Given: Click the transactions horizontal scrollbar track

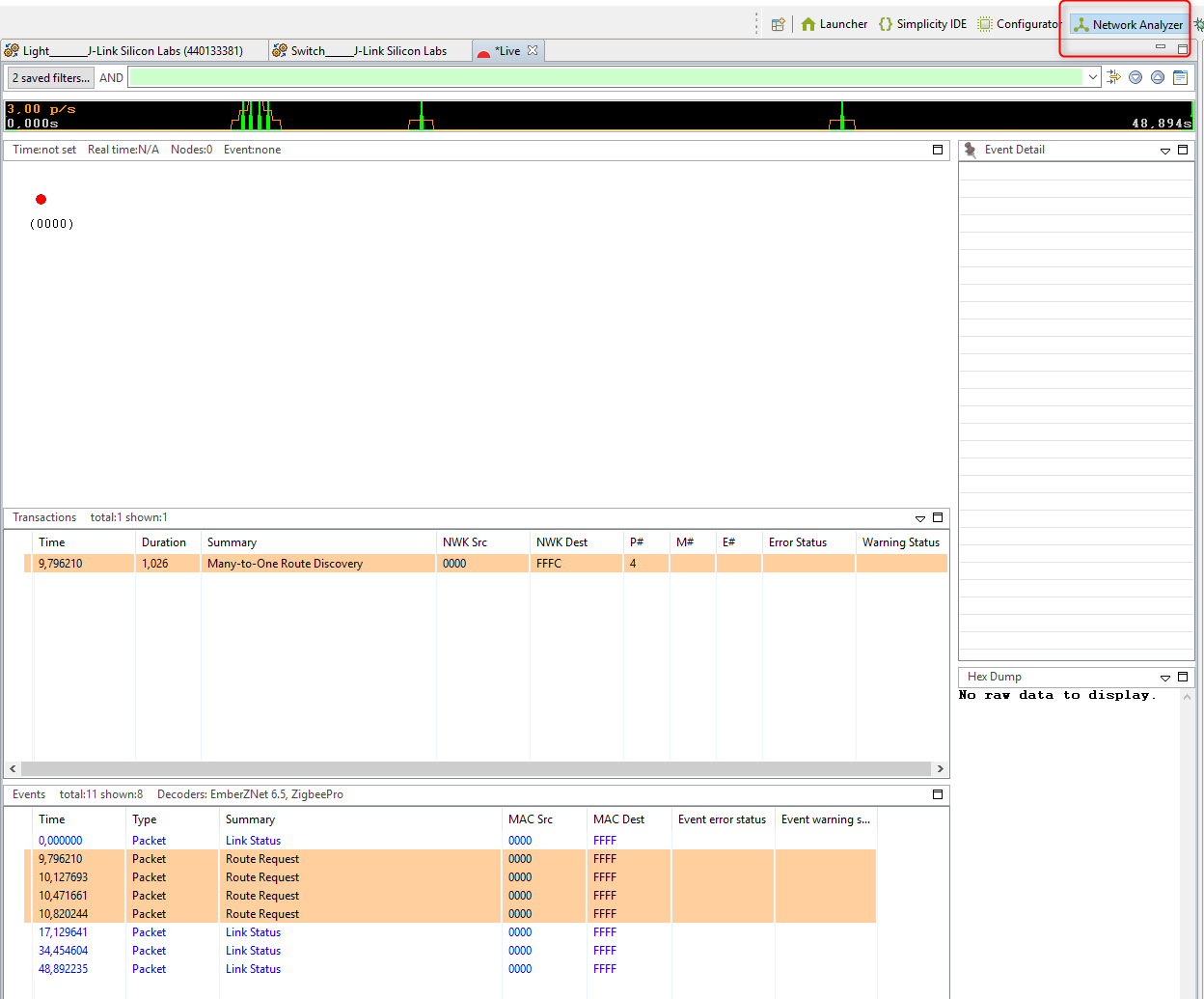Looking at the screenshot, I should (476, 768).
